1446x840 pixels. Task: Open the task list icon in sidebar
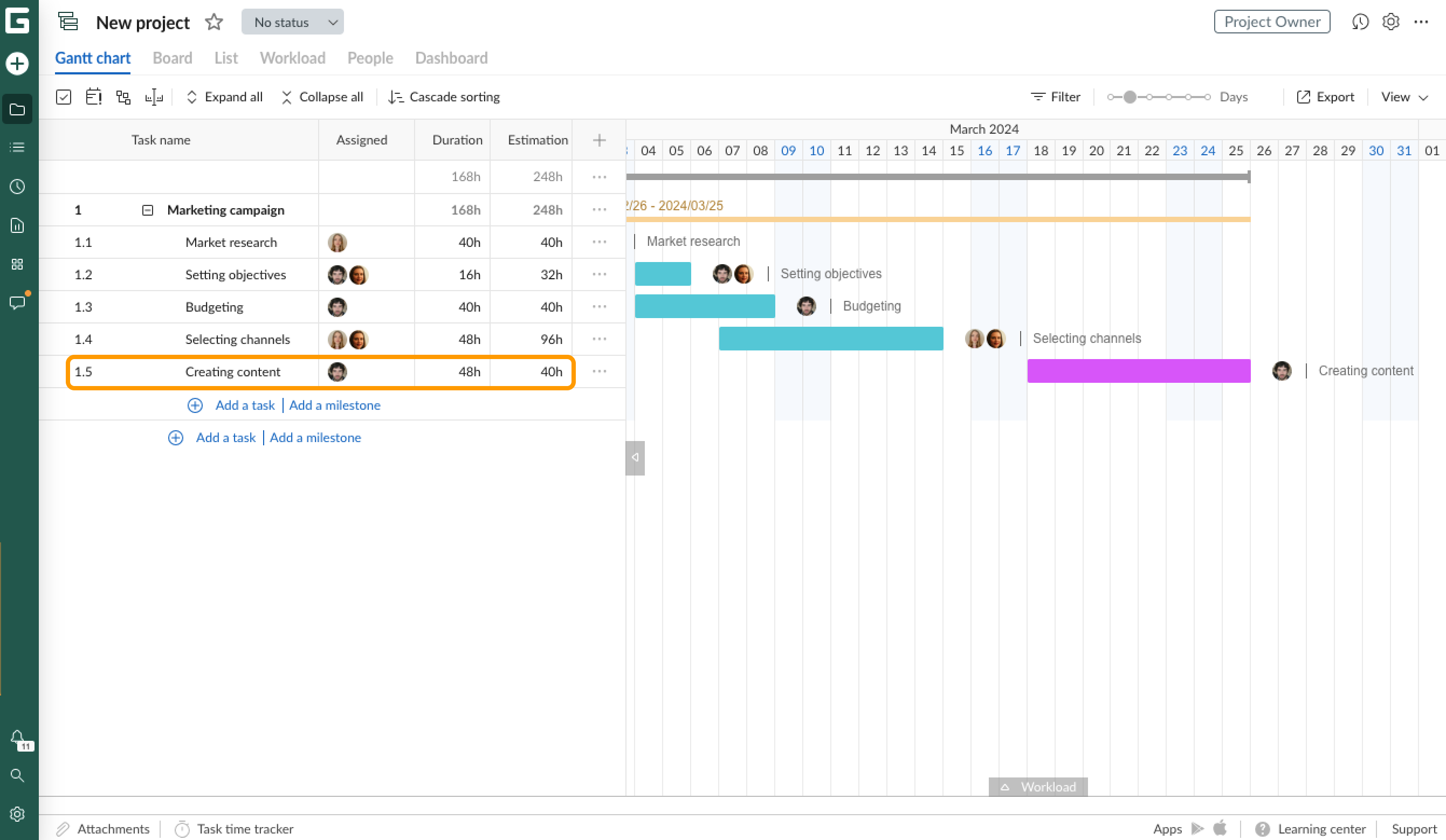(x=17, y=148)
